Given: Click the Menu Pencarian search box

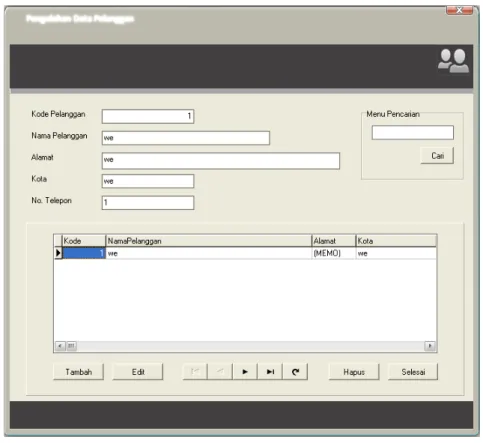Looking at the screenshot, I should [413, 132].
